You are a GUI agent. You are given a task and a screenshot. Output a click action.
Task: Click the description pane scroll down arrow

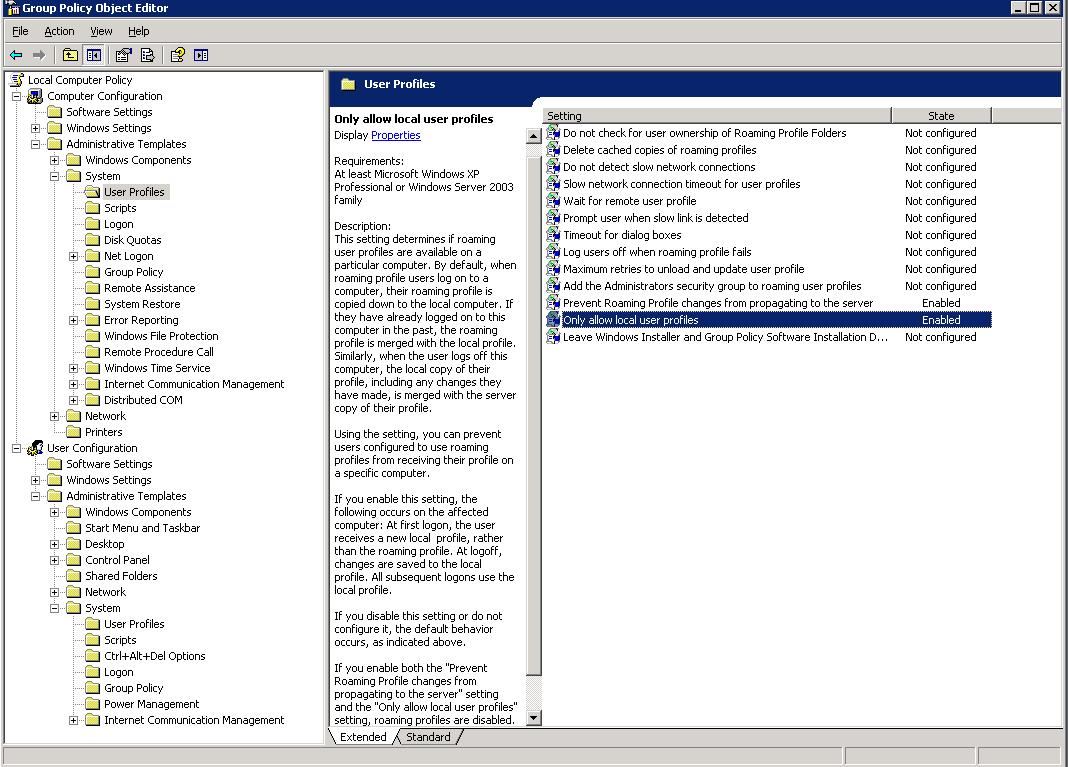533,717
